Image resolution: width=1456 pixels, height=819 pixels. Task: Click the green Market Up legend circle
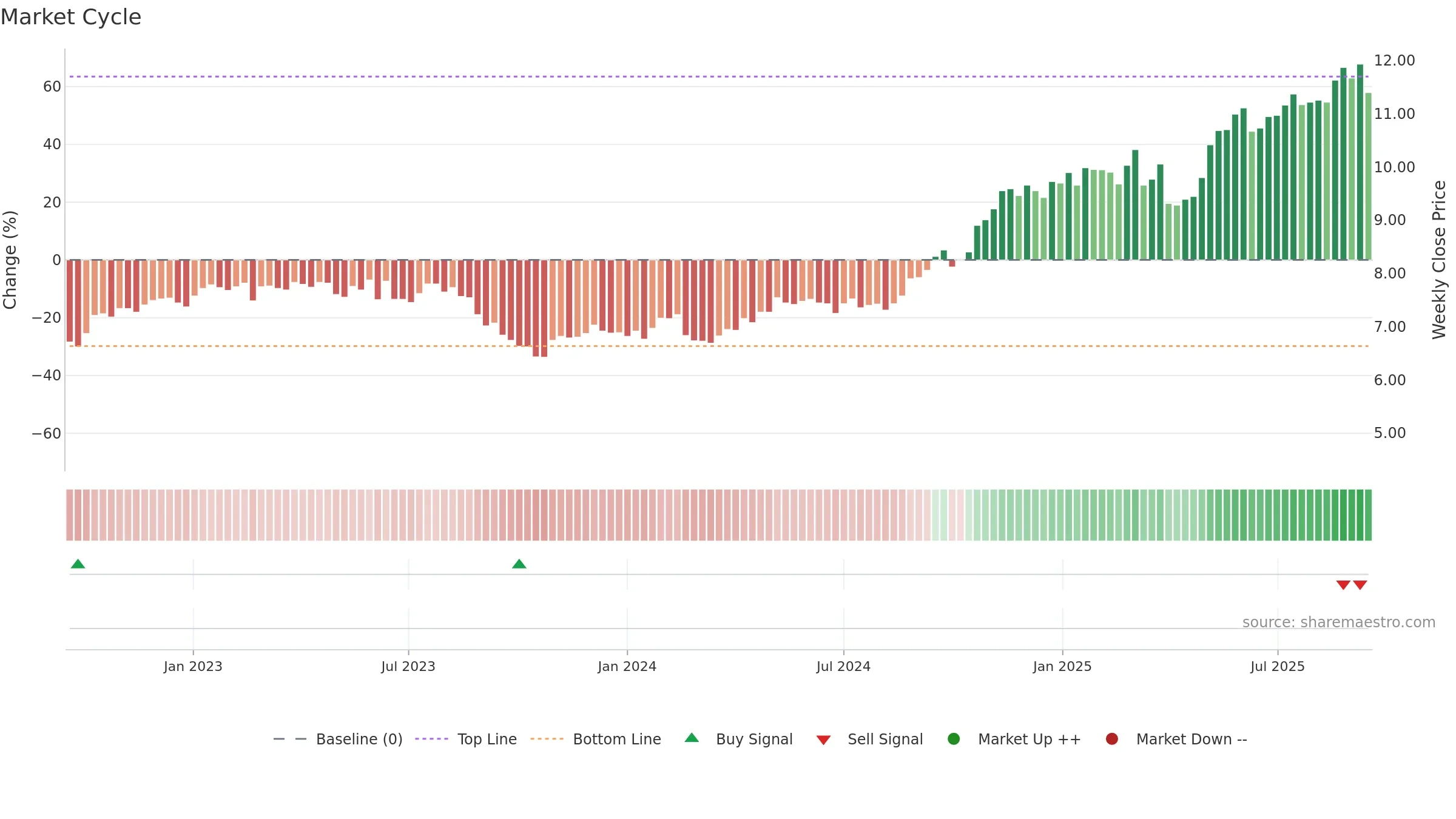point(954,739)
